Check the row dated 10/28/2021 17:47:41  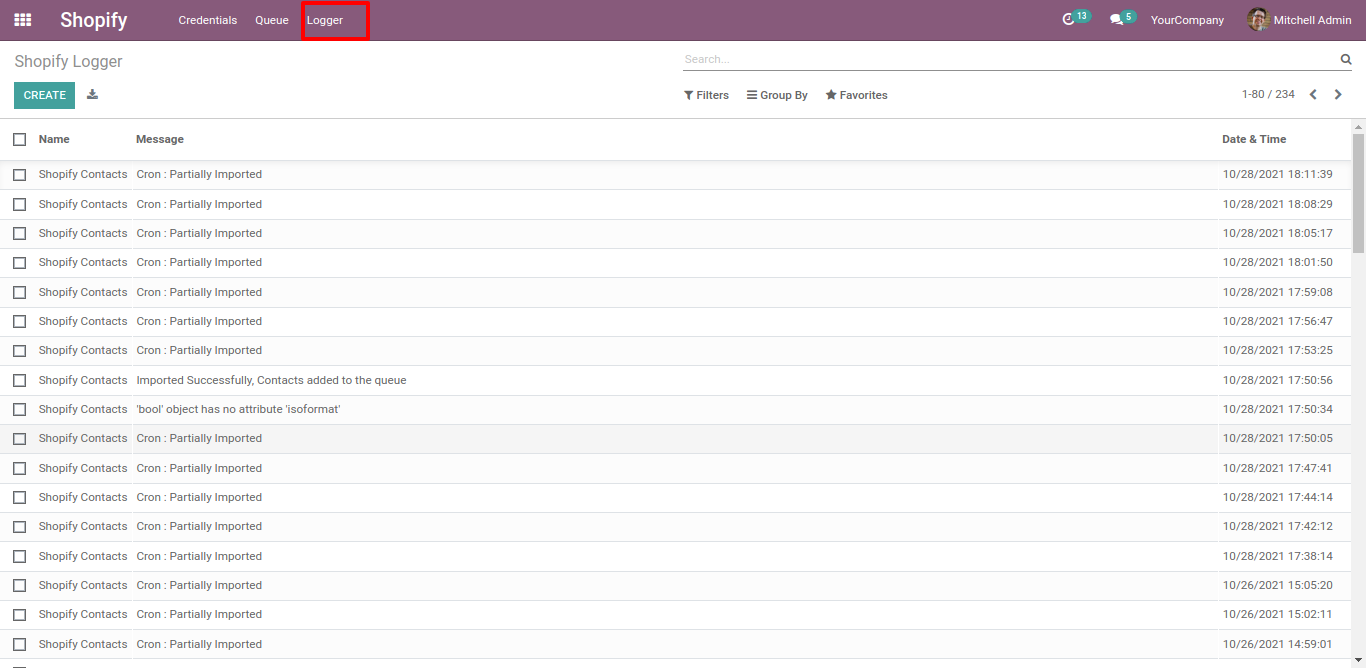click(19, 469)
